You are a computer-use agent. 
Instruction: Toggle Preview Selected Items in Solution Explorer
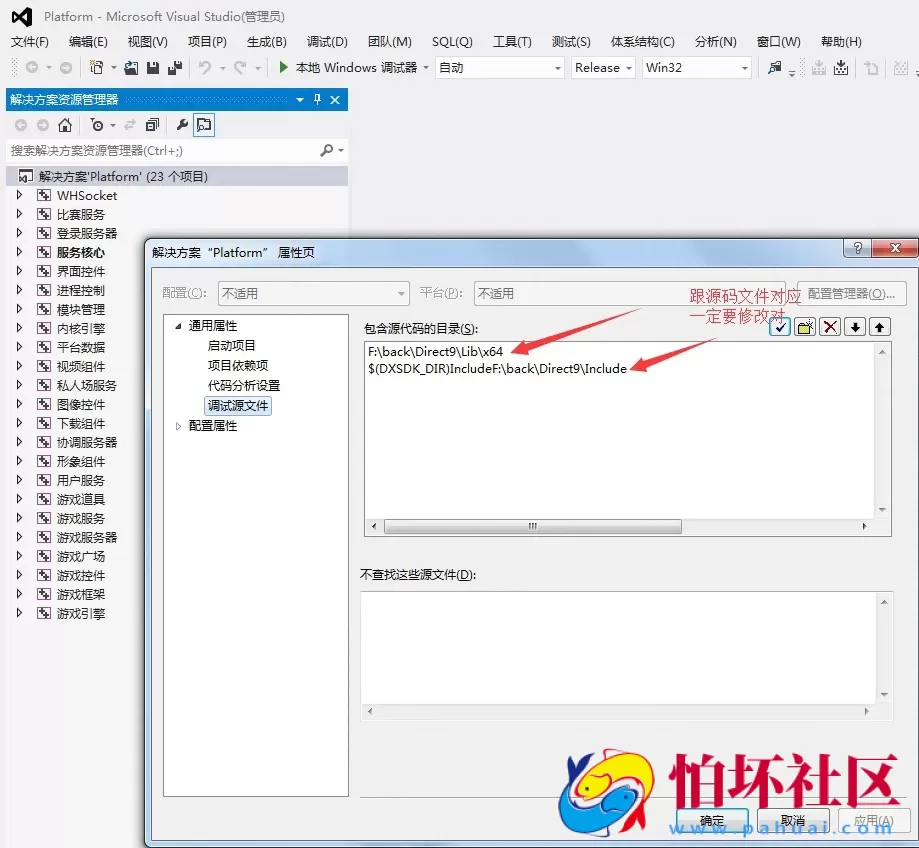pos(206,126)
